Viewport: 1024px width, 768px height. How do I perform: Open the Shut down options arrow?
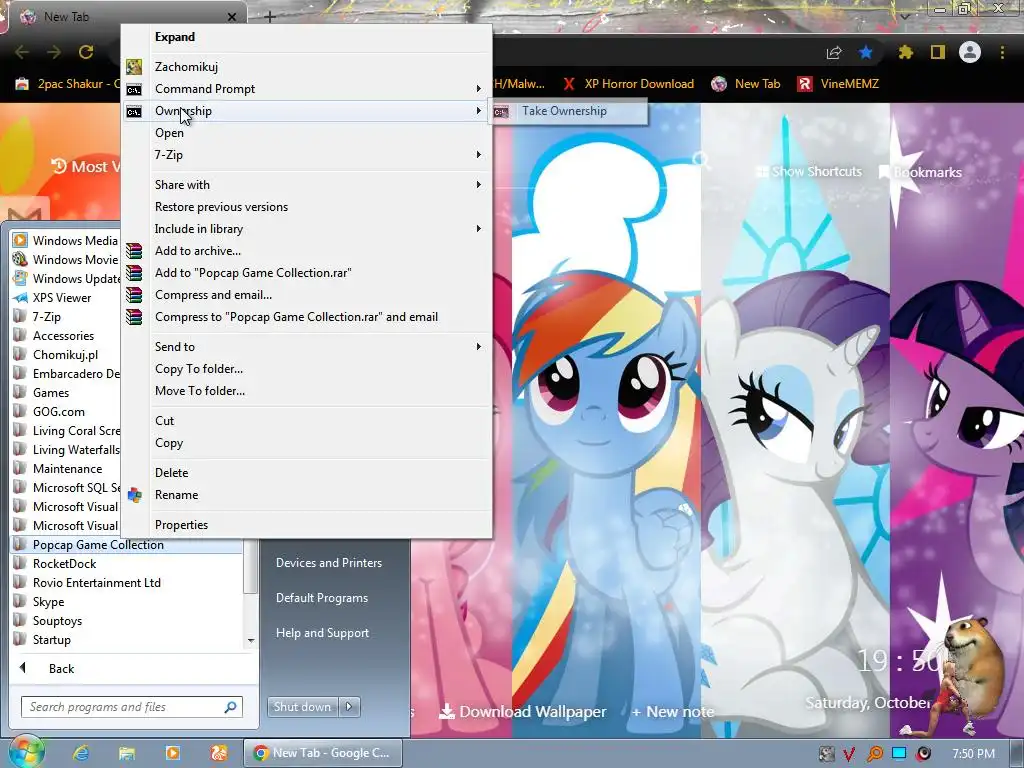click(x=349, y=707)
